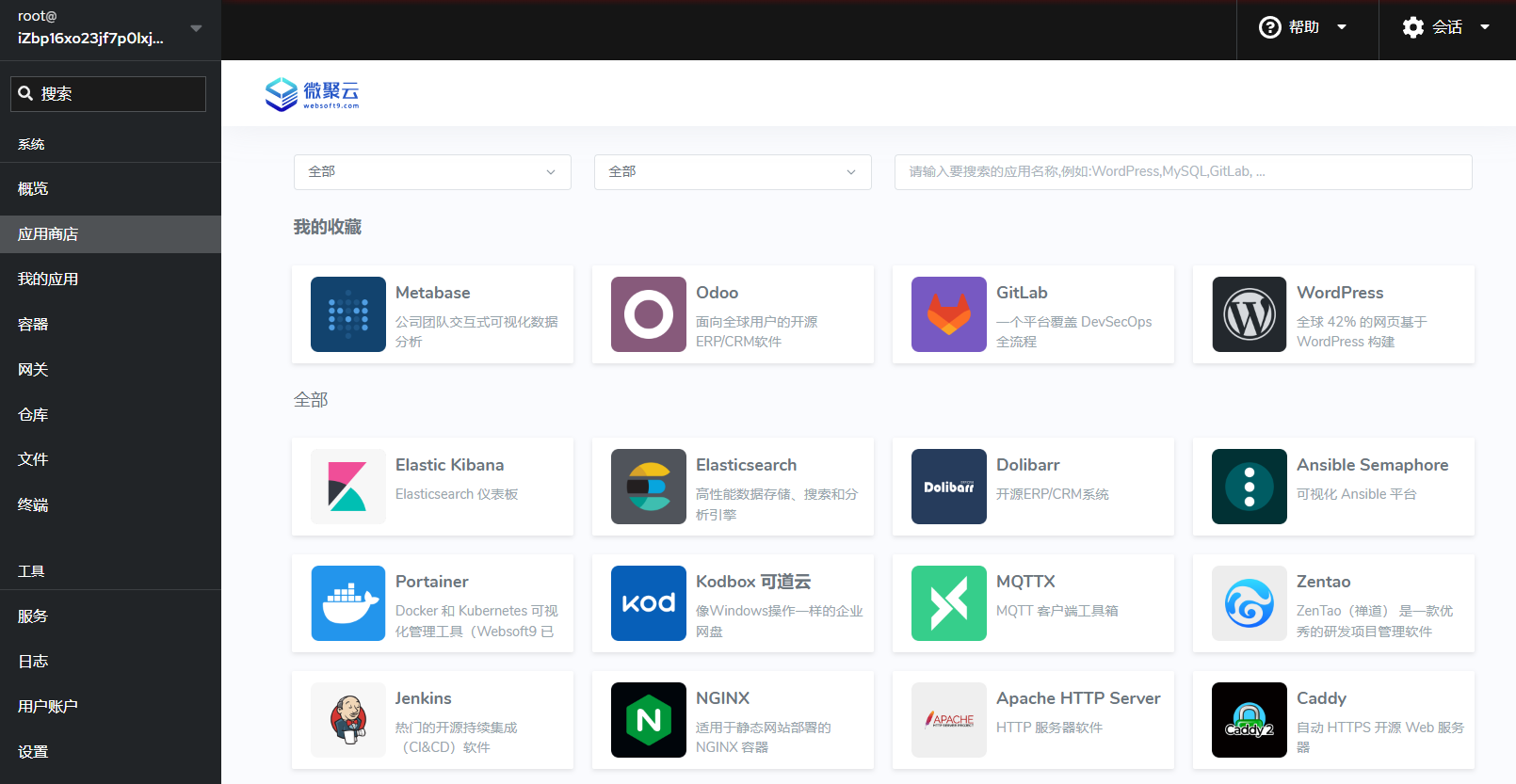Select the WordPress logo icon
Screen dimensions: 1516x784
1249,314
